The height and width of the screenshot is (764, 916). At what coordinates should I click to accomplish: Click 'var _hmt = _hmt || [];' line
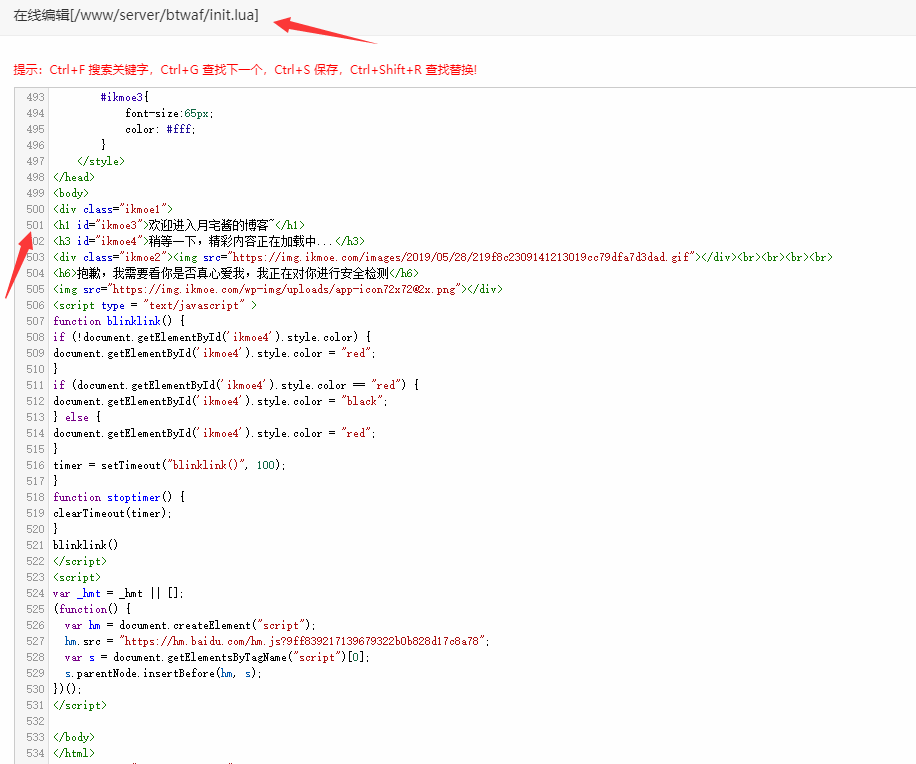(118, 593)
